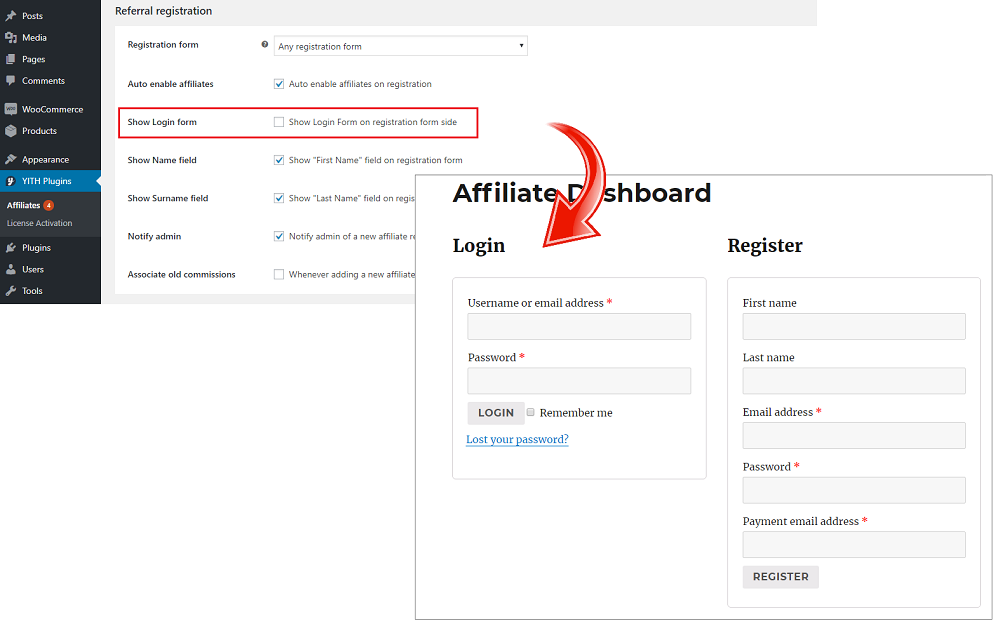Viewport: 1000px width, 626px height.
Task: Toggle the Remember me checkbox
Action: pos(531,412)
